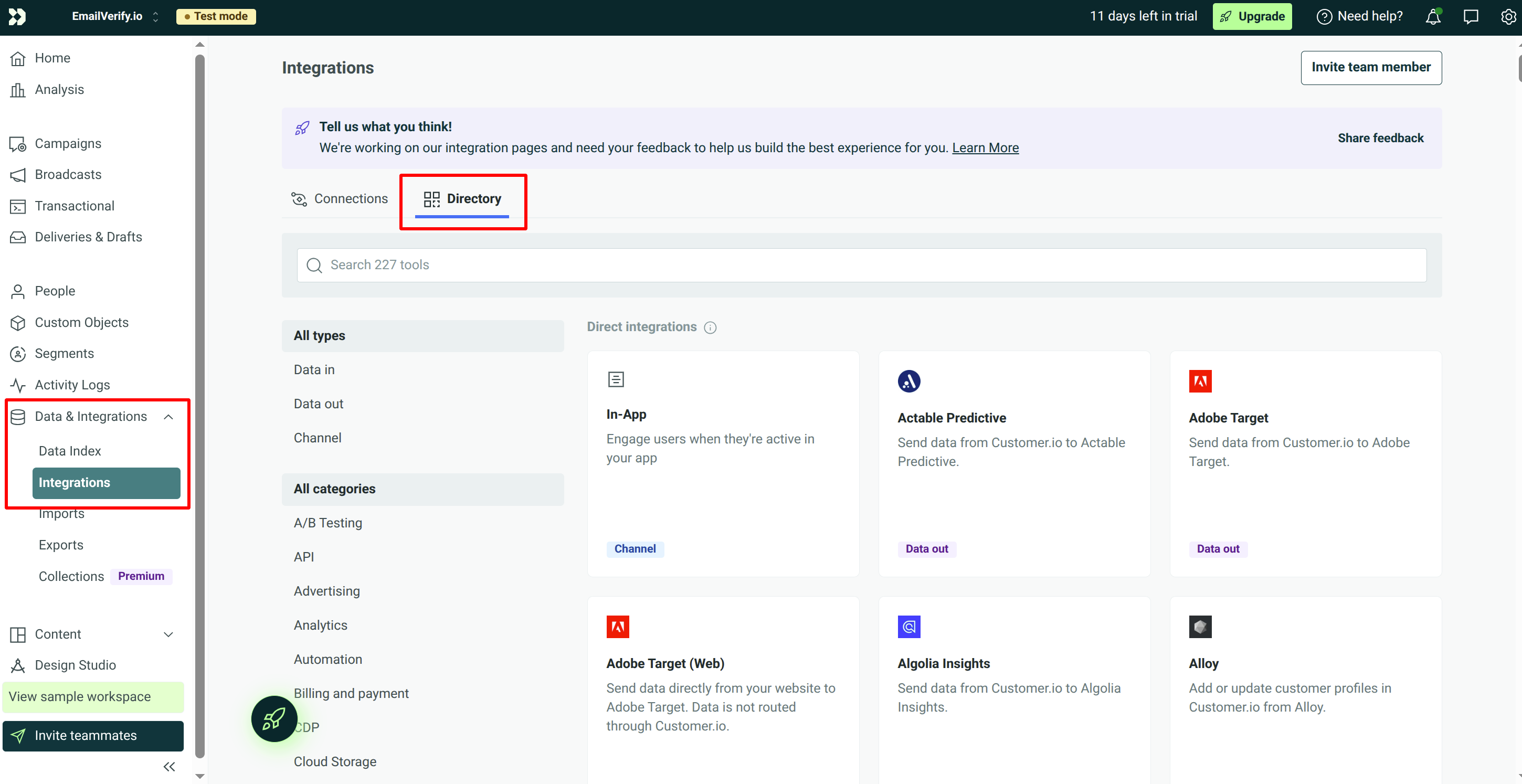Open the EmailVerify.io workspace switcher
Viewport: 1522px width, 784px height.
pyautogui.click(x=115, y=17)
